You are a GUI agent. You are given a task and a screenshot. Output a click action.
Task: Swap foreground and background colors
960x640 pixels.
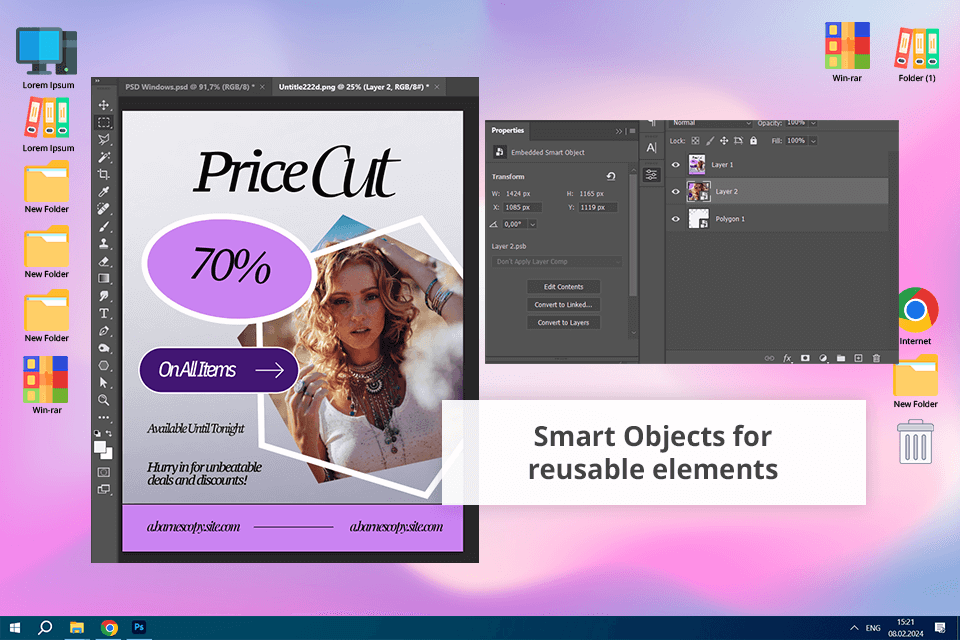tap(109, 433)
